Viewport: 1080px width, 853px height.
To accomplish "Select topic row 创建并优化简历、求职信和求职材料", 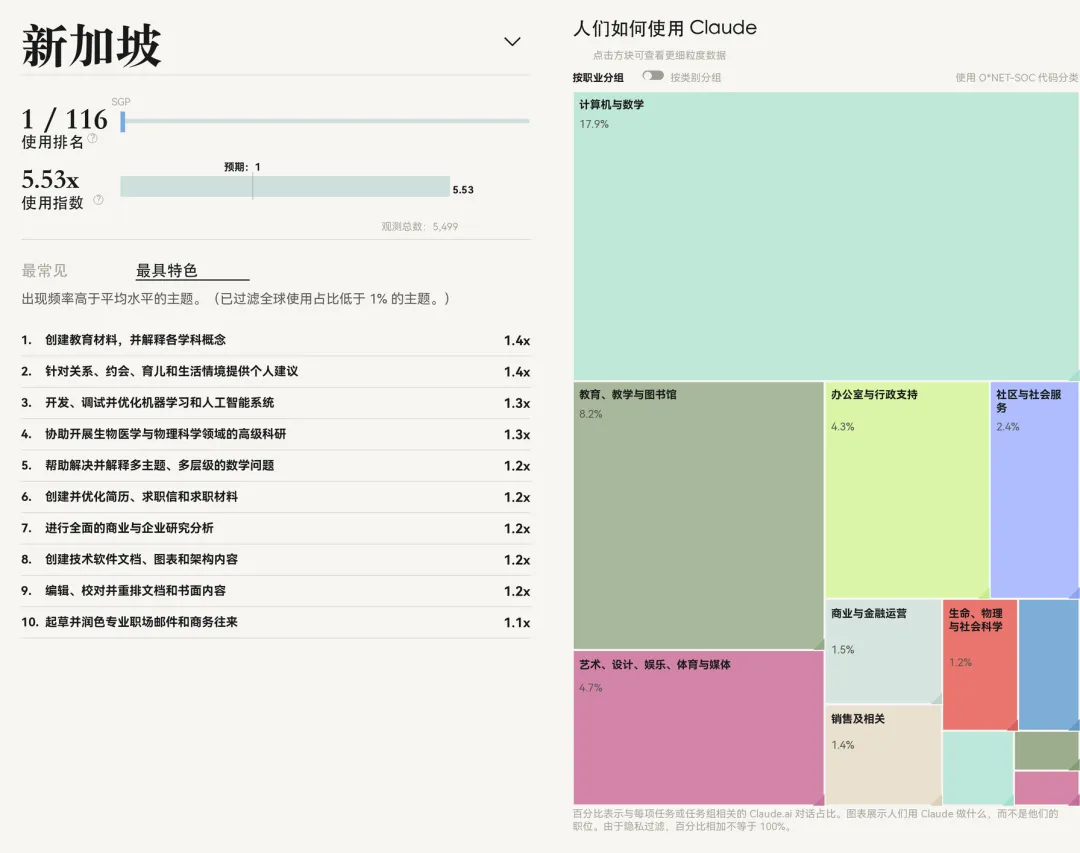I will coord(276,497).
